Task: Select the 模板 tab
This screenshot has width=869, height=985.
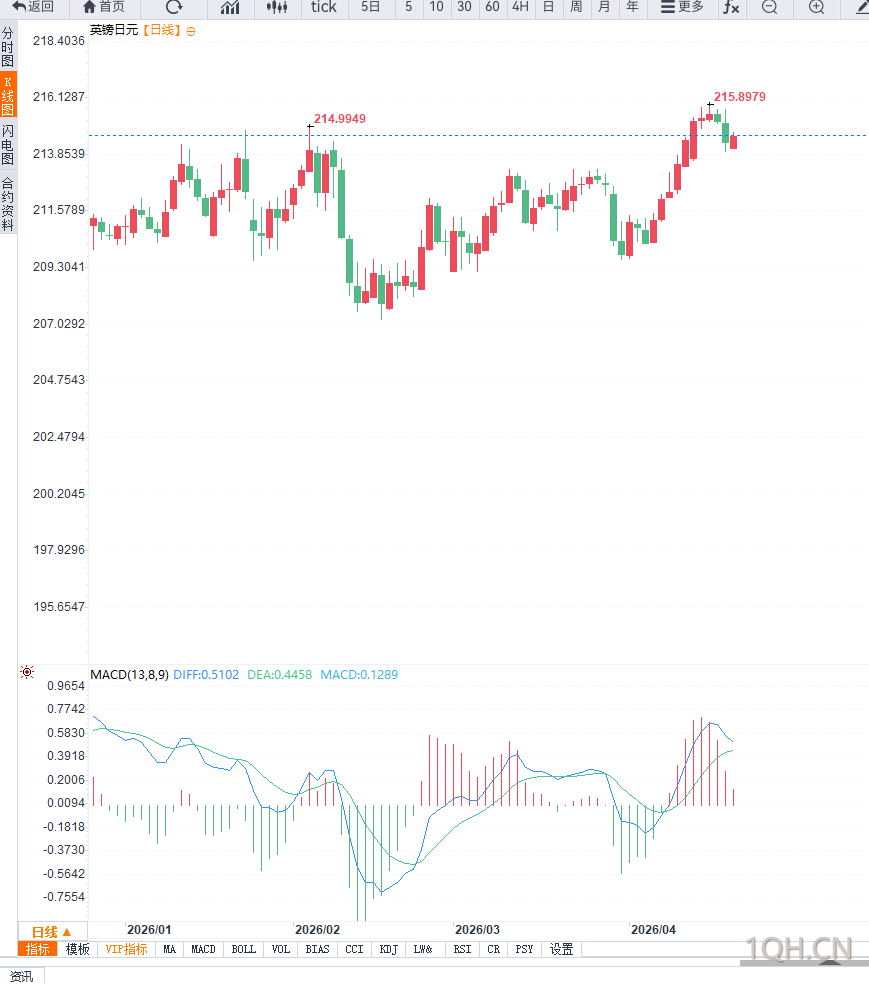Action: point(78,950)
